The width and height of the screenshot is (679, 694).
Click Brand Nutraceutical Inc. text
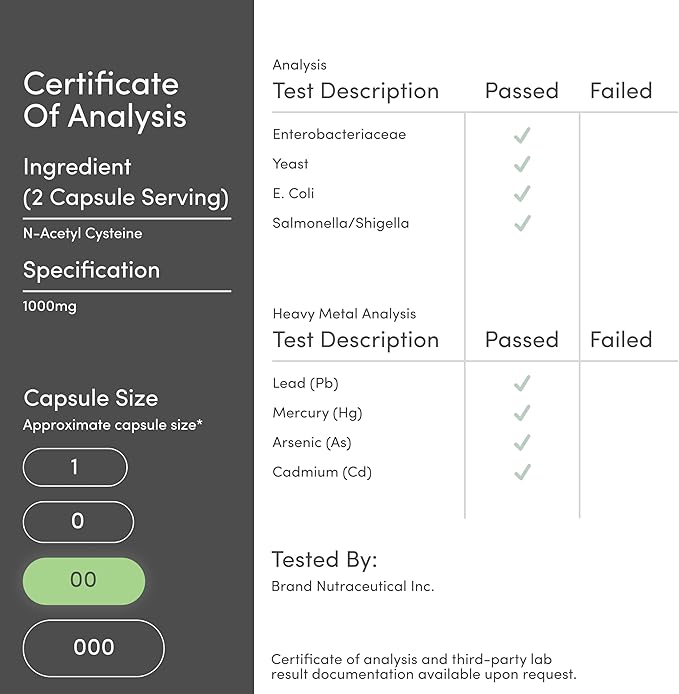pyautogui.click(x=353, y=586)
